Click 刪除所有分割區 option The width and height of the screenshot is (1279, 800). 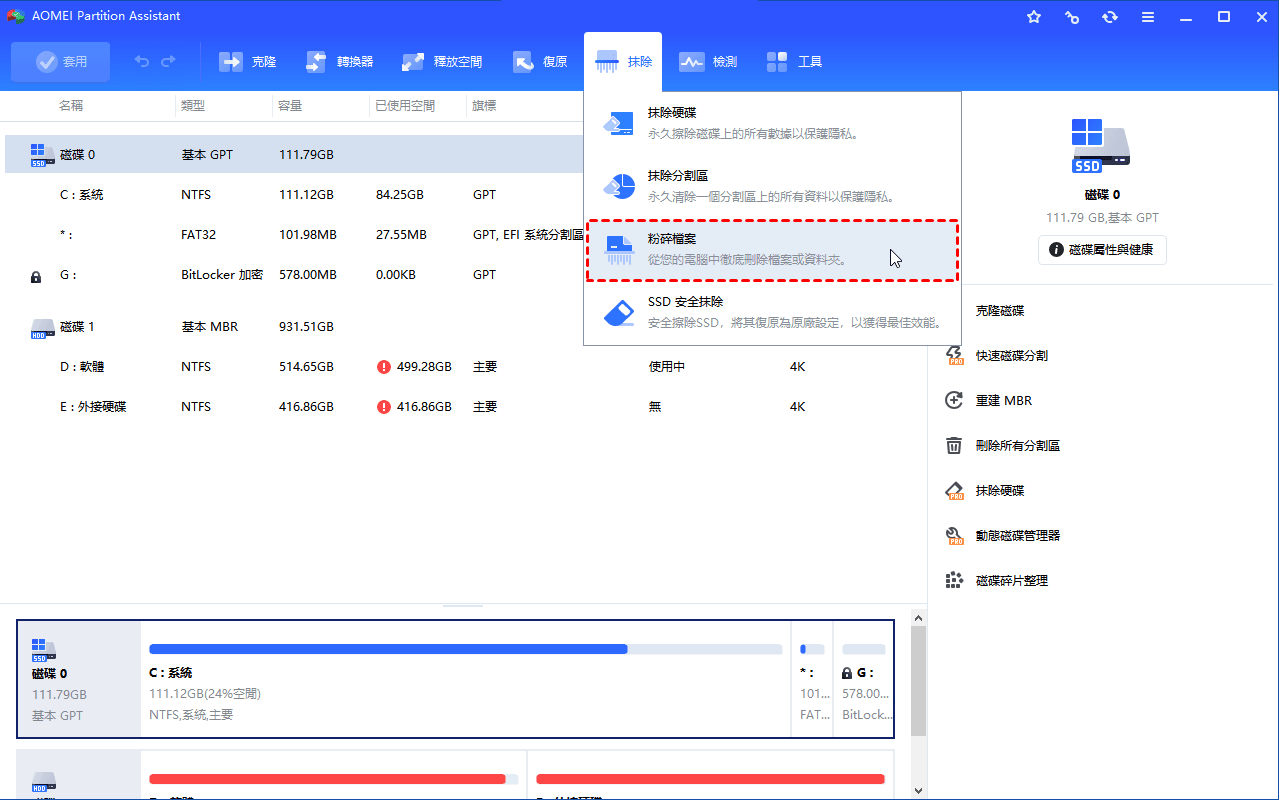click(1018, 445)
